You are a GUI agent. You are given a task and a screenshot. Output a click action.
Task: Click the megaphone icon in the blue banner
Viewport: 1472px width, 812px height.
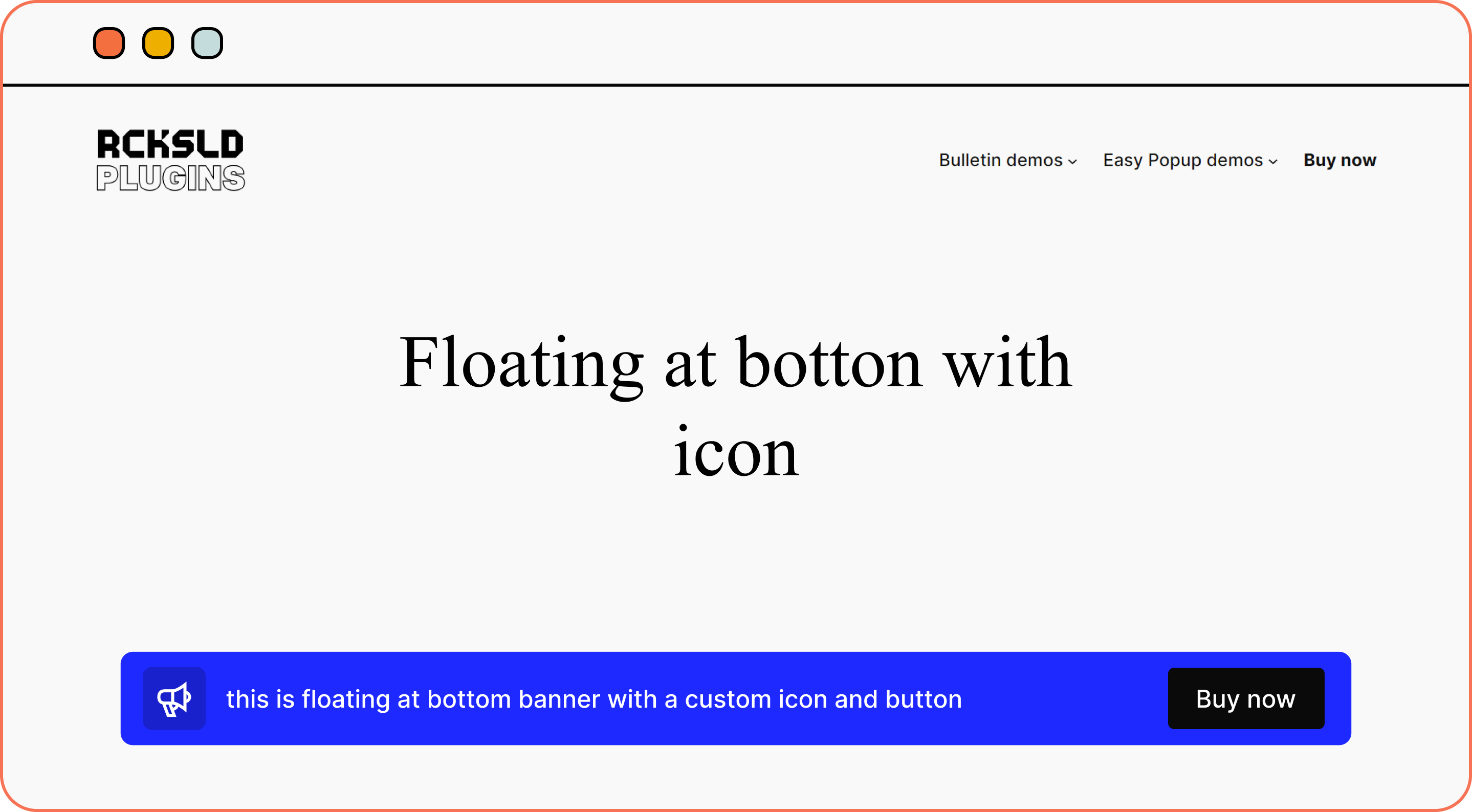[x=174, y=698]
